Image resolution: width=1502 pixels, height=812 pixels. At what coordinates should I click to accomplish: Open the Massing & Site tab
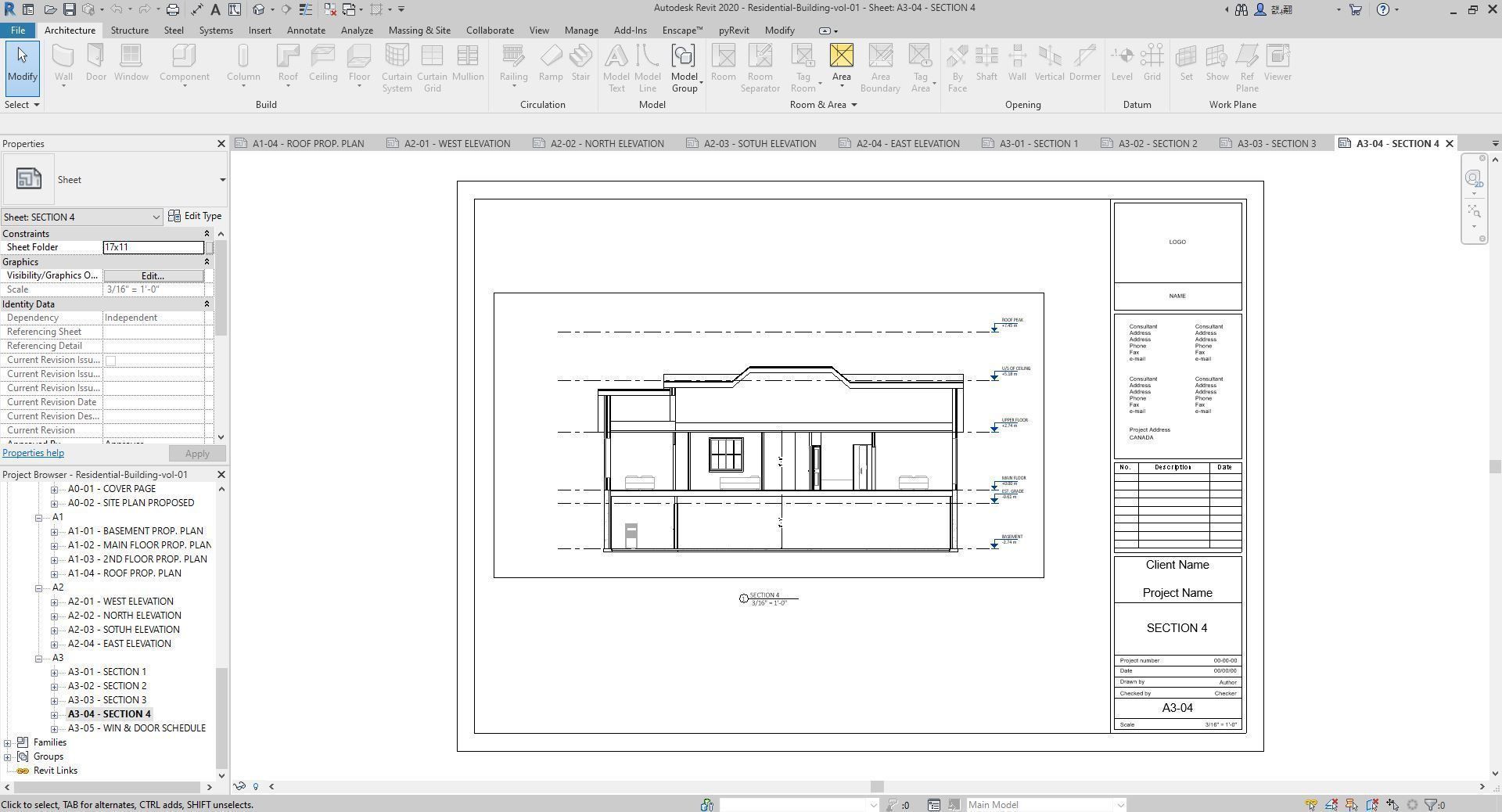click(419, 31)
